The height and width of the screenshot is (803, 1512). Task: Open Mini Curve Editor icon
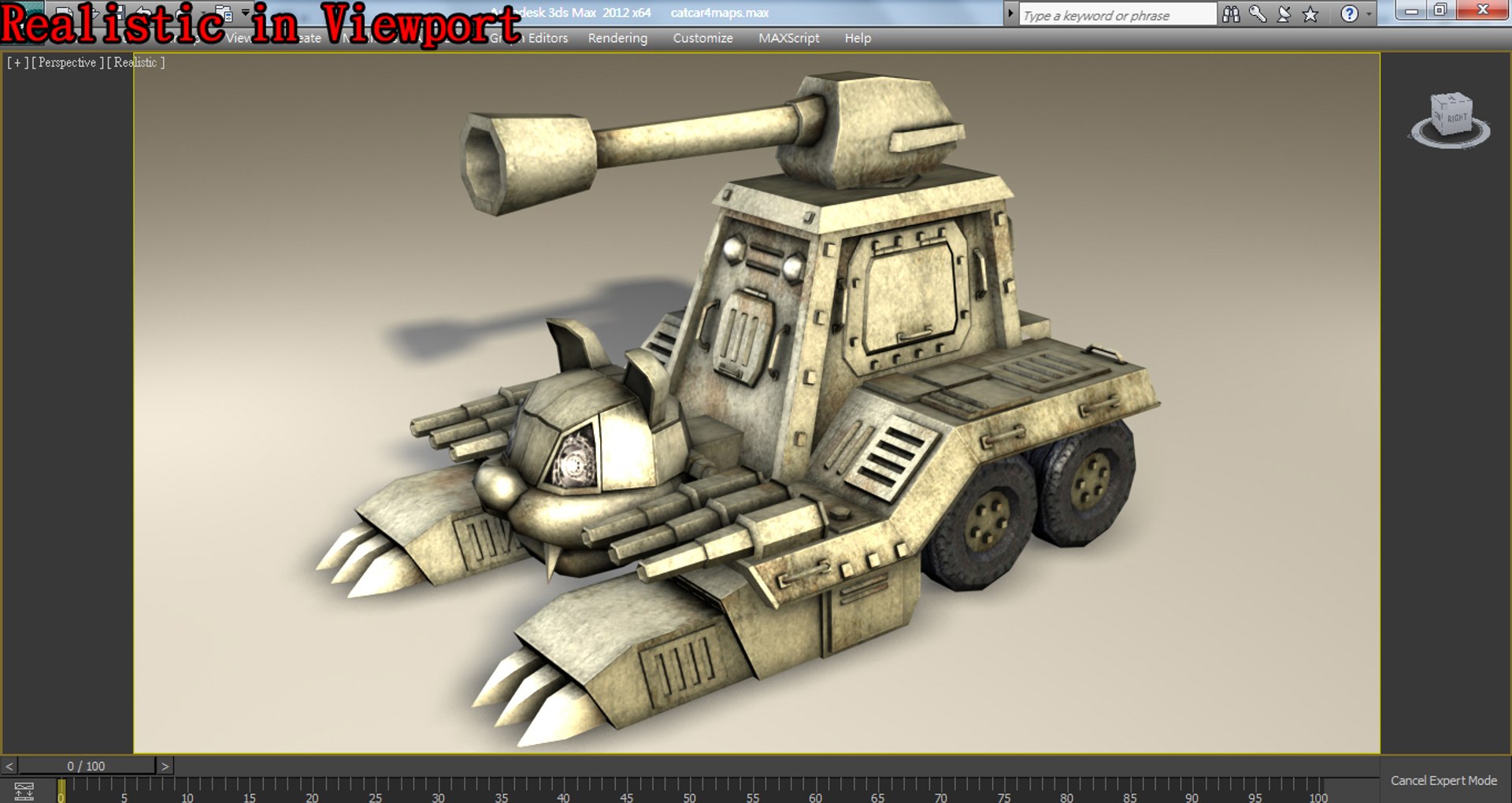tap(24, 791)
